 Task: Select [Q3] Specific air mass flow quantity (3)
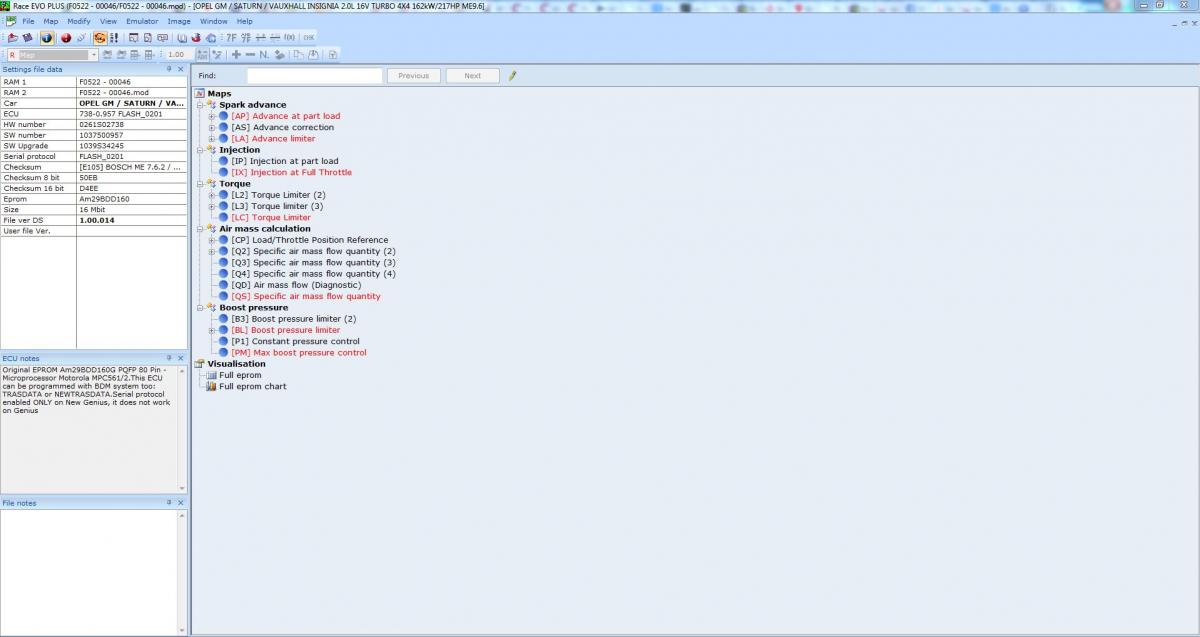coord(313,262)
